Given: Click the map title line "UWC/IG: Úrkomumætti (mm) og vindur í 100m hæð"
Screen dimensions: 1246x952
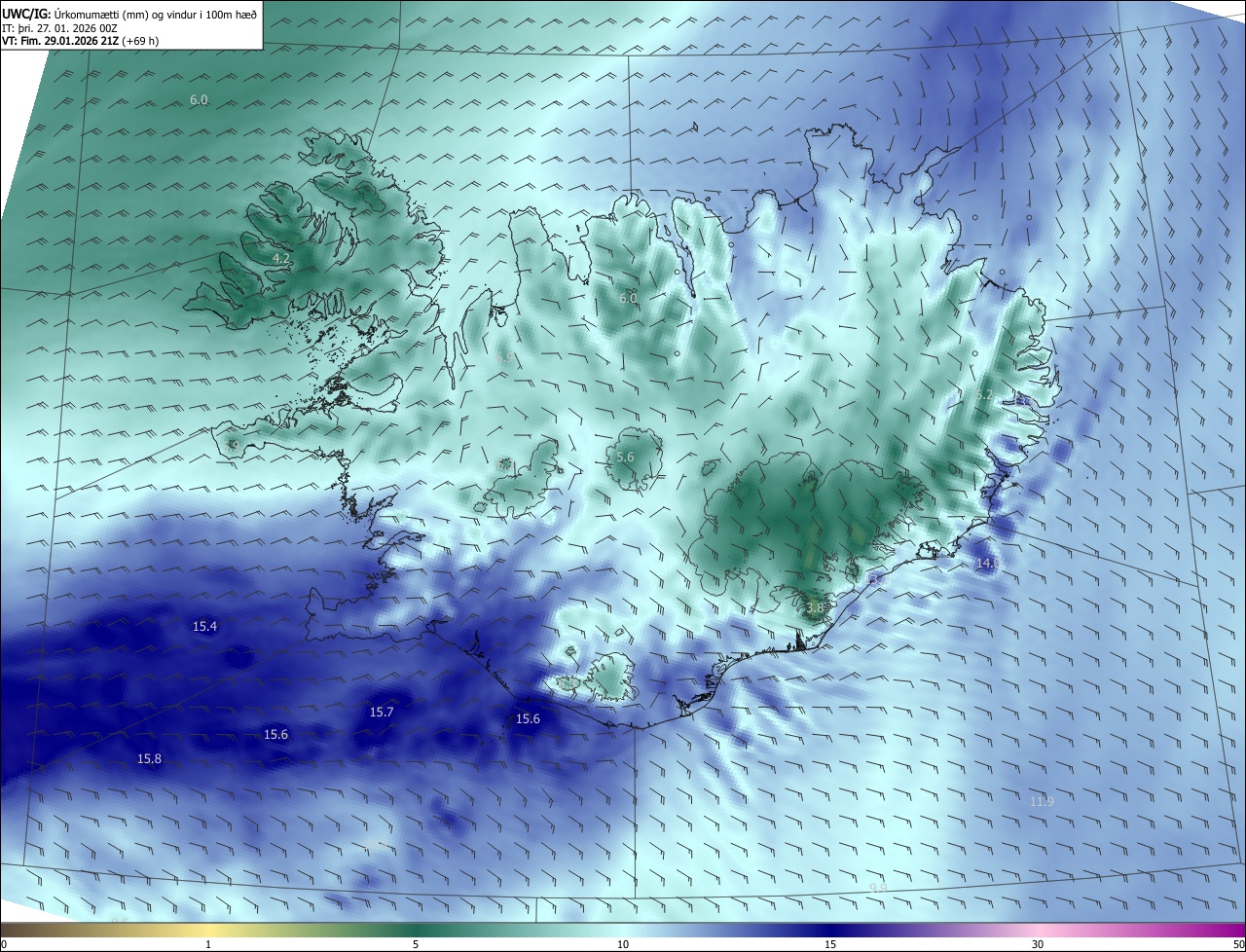Looking at the screenshot, I should tap(129, 14).
